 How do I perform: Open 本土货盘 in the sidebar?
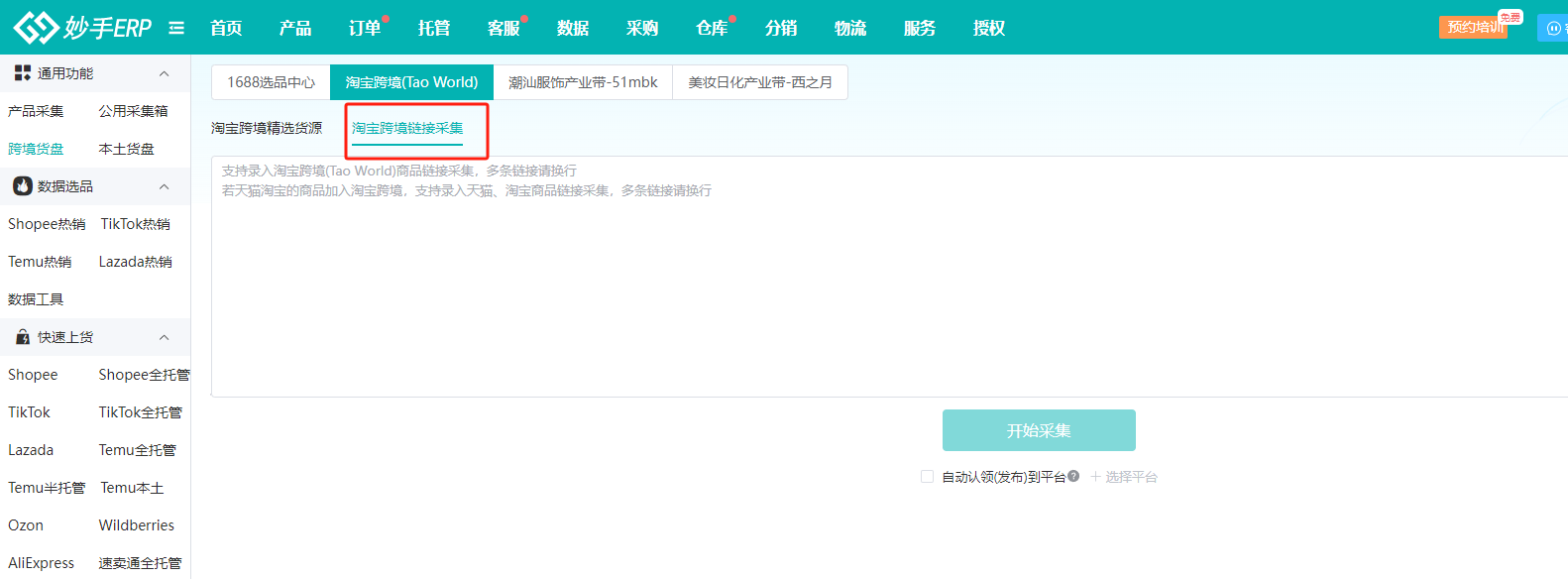point(127,149)
